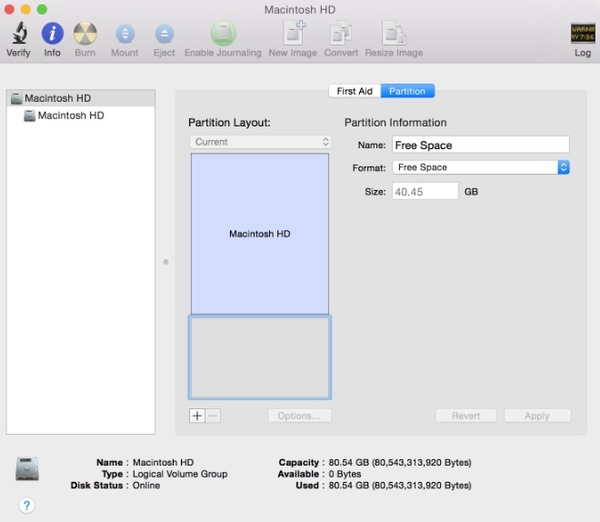Click the Options... button

point(300,416)
